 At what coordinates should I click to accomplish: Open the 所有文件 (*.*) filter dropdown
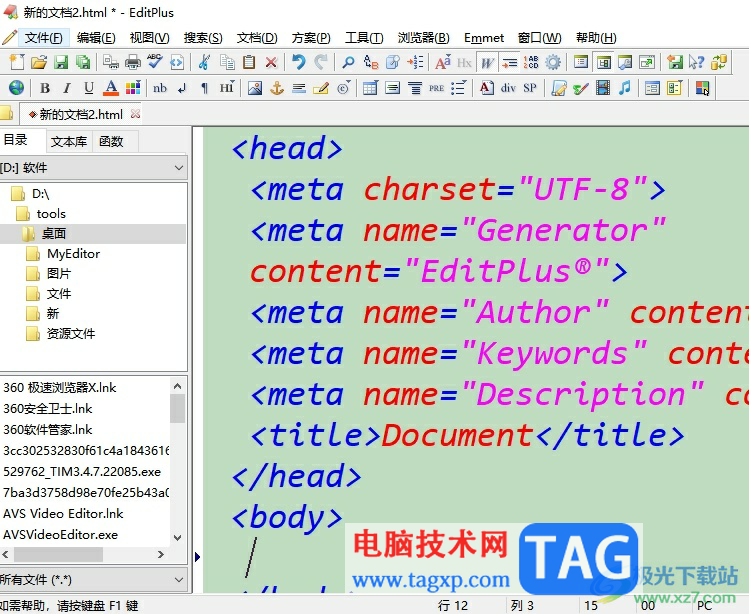[x=94, y=580]
